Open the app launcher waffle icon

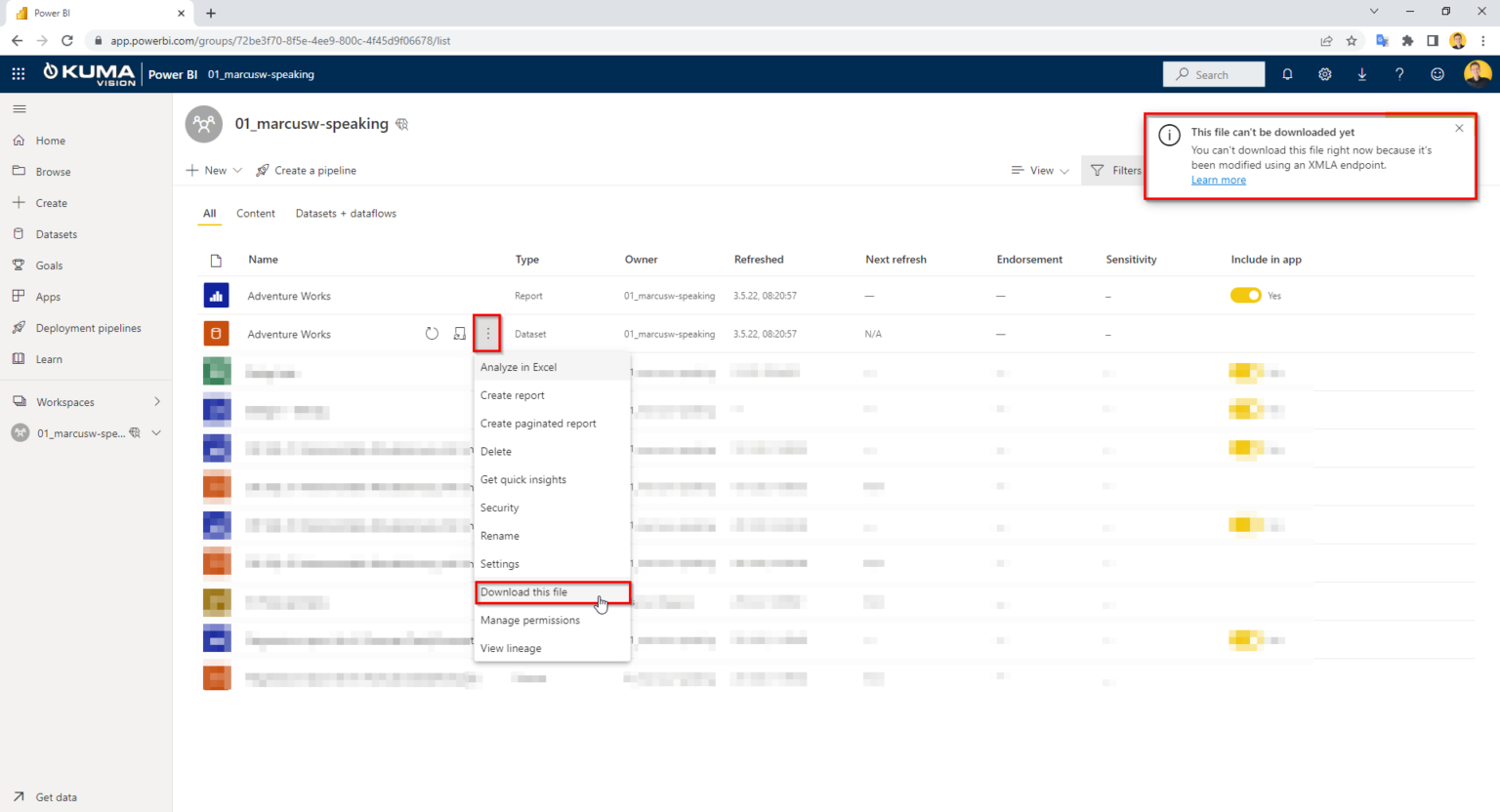[18, 73]
